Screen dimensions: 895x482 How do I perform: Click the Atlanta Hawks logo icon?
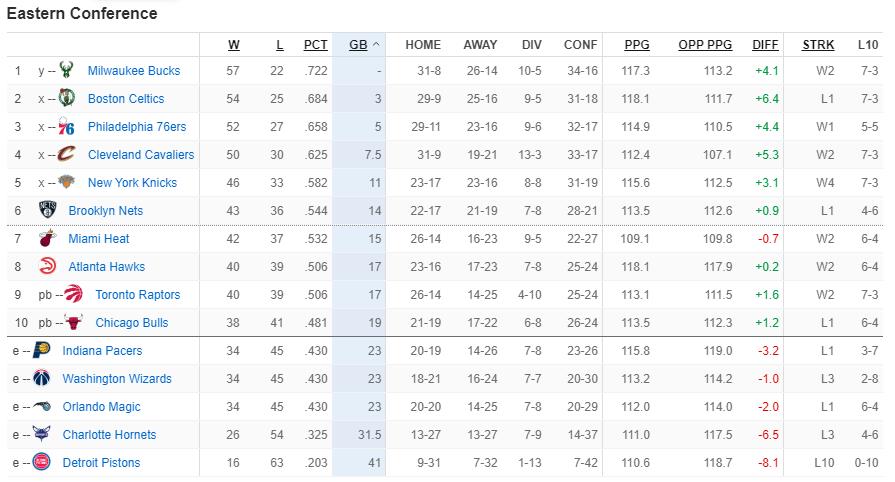coord(47,266)
